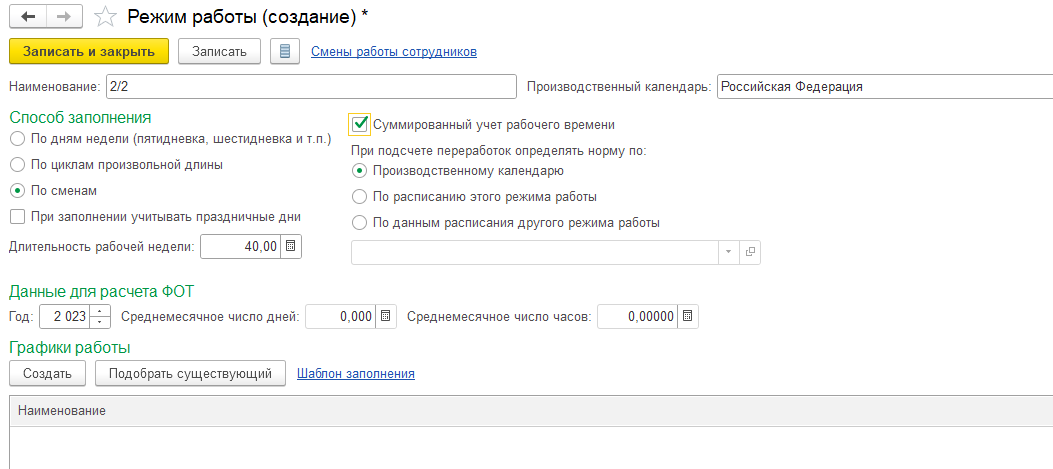This screenshot has height=469, width=1053.
Task: Open Смены работы сотрудников link
Action: [394, 52]
